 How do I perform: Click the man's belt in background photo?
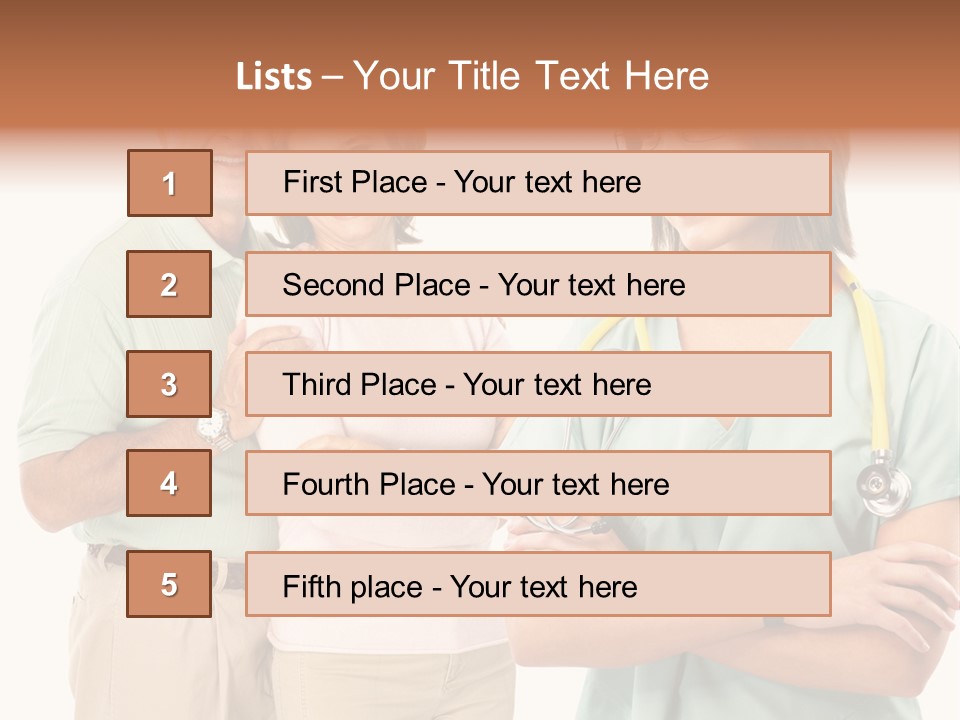tap(232, 574)
